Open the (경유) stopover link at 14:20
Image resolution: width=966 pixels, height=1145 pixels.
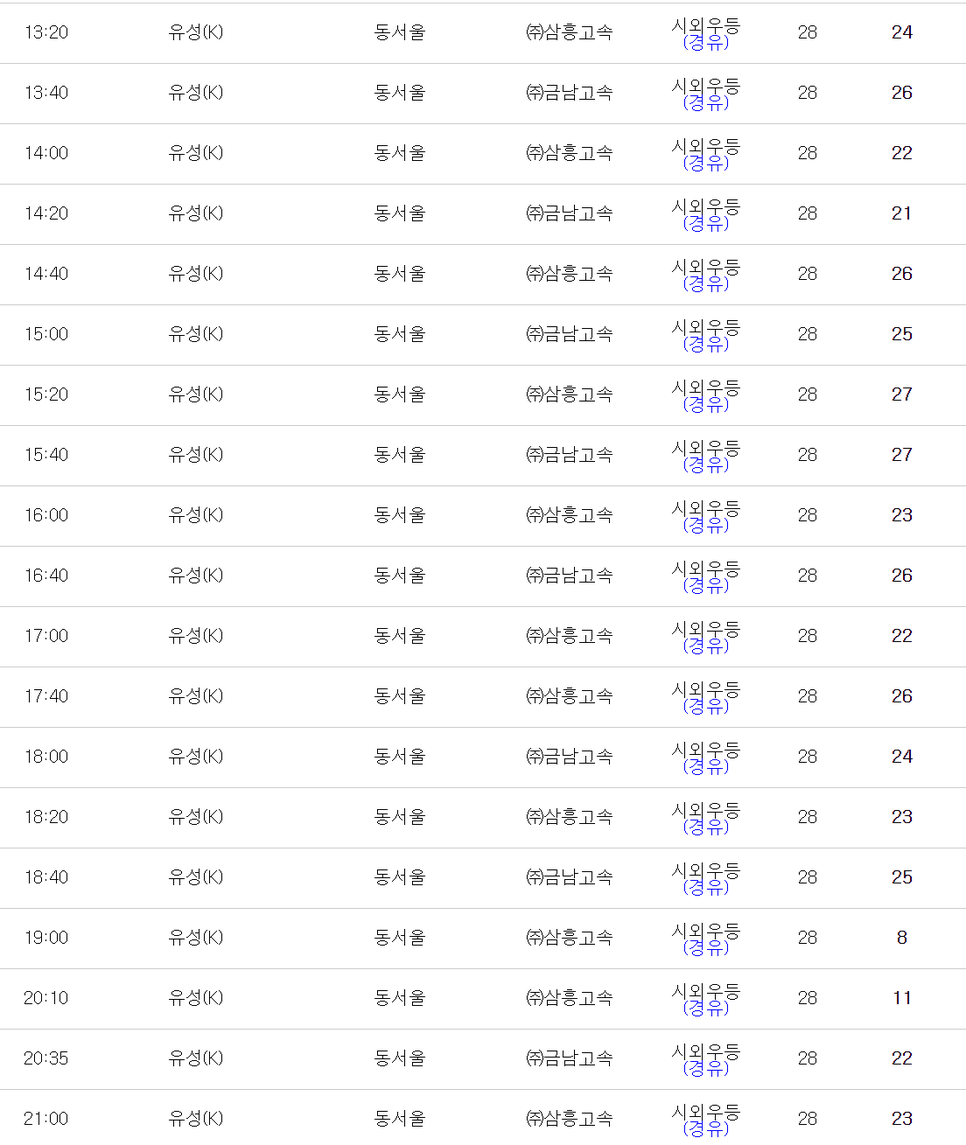click(705, 223)
